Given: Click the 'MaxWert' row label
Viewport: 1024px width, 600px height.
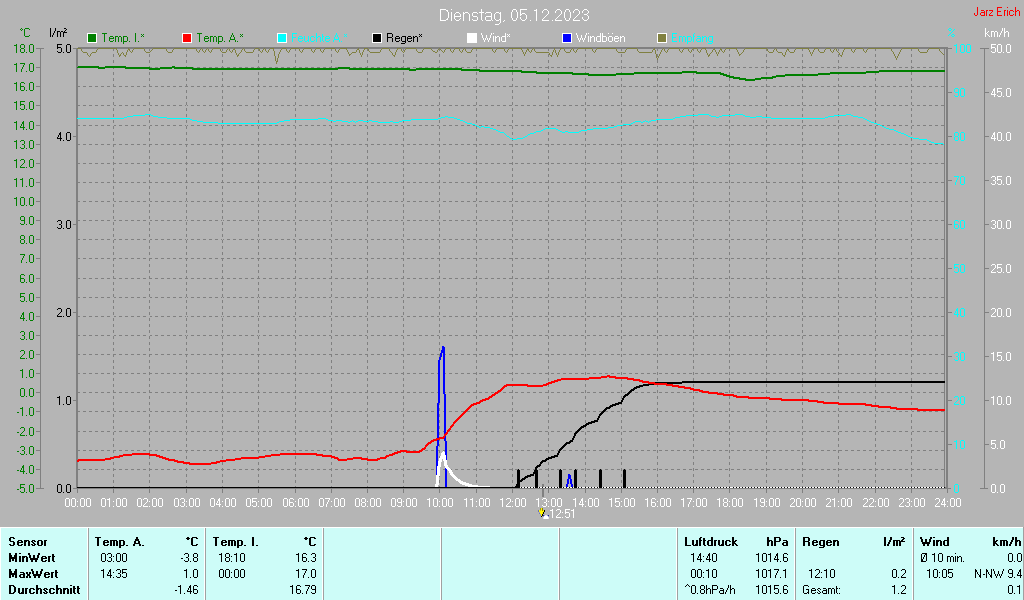Looking at the screenshot, I should (x=33, y=574).
